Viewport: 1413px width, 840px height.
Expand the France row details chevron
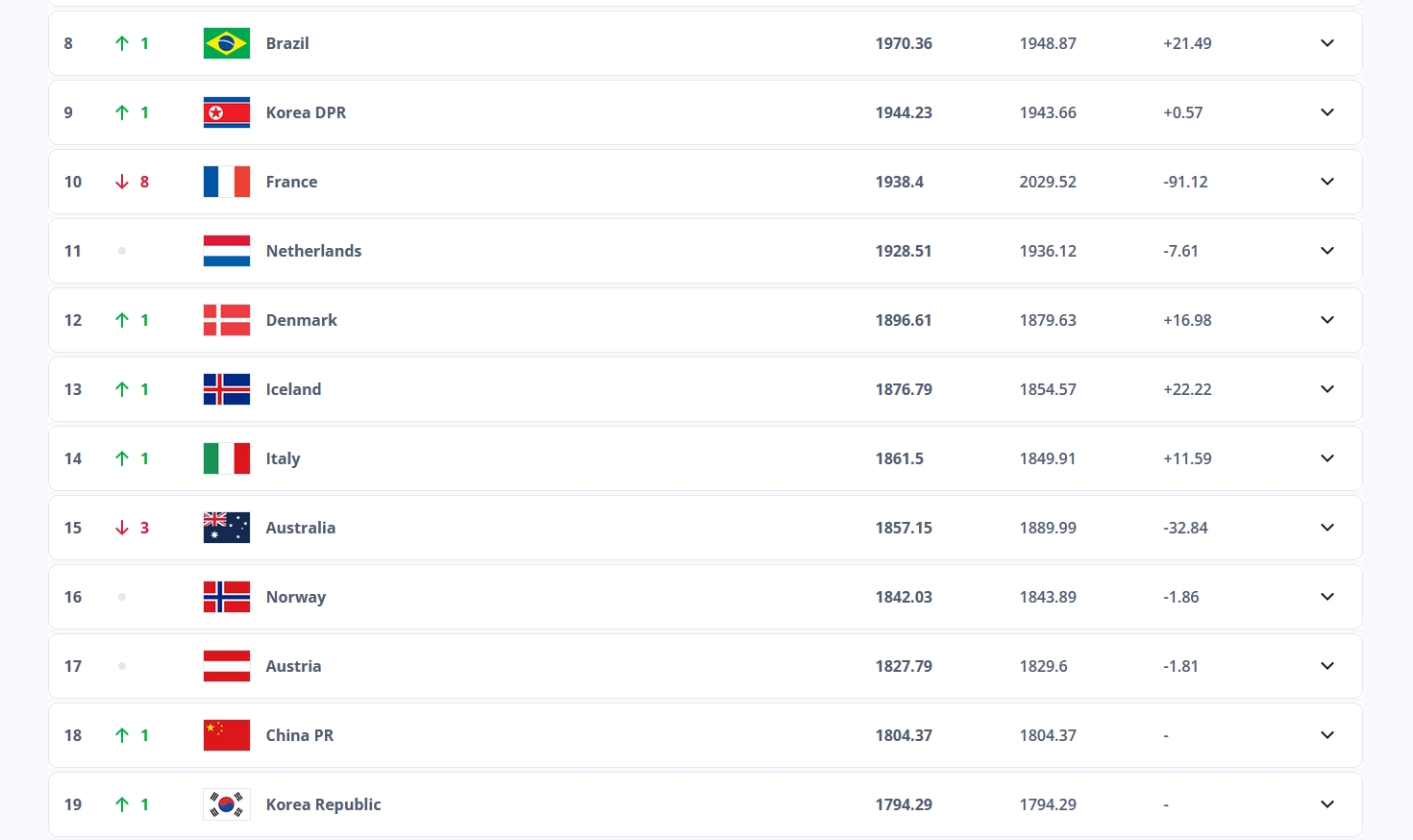pyautogui.click(x=1327, y=182)
